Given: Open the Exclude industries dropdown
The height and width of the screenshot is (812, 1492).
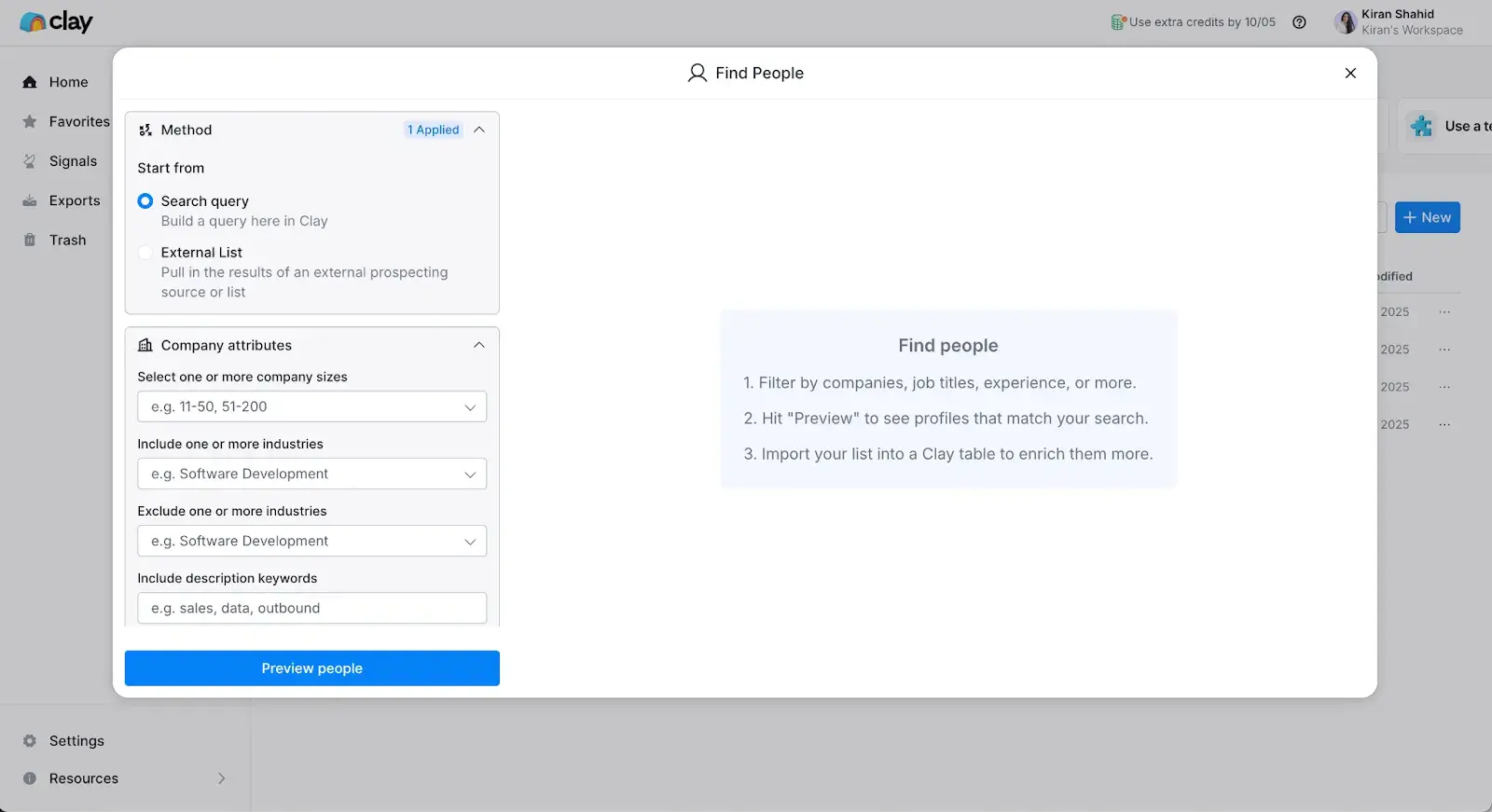Looking at the screenshot, I should [311, 542].
